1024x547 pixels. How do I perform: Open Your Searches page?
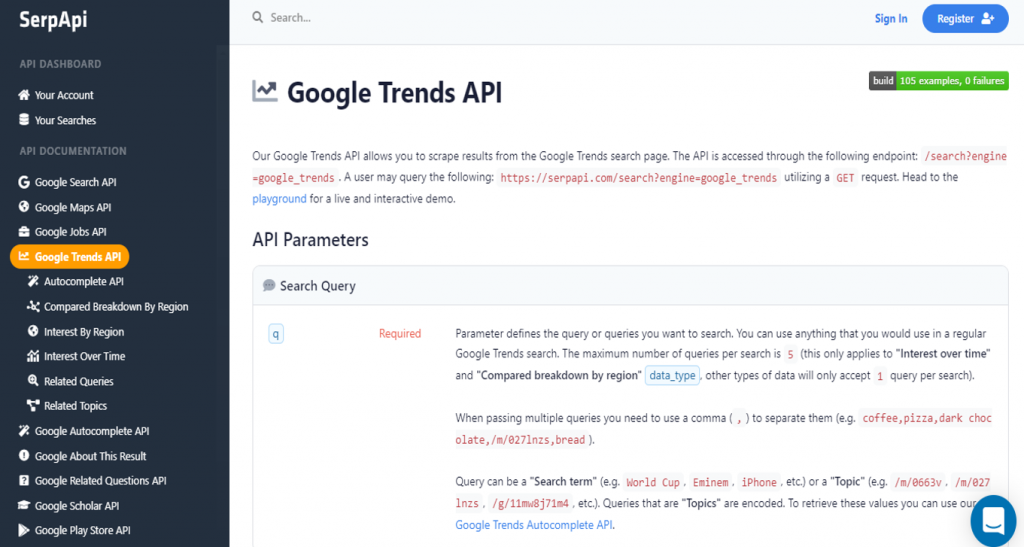[65, 120]
